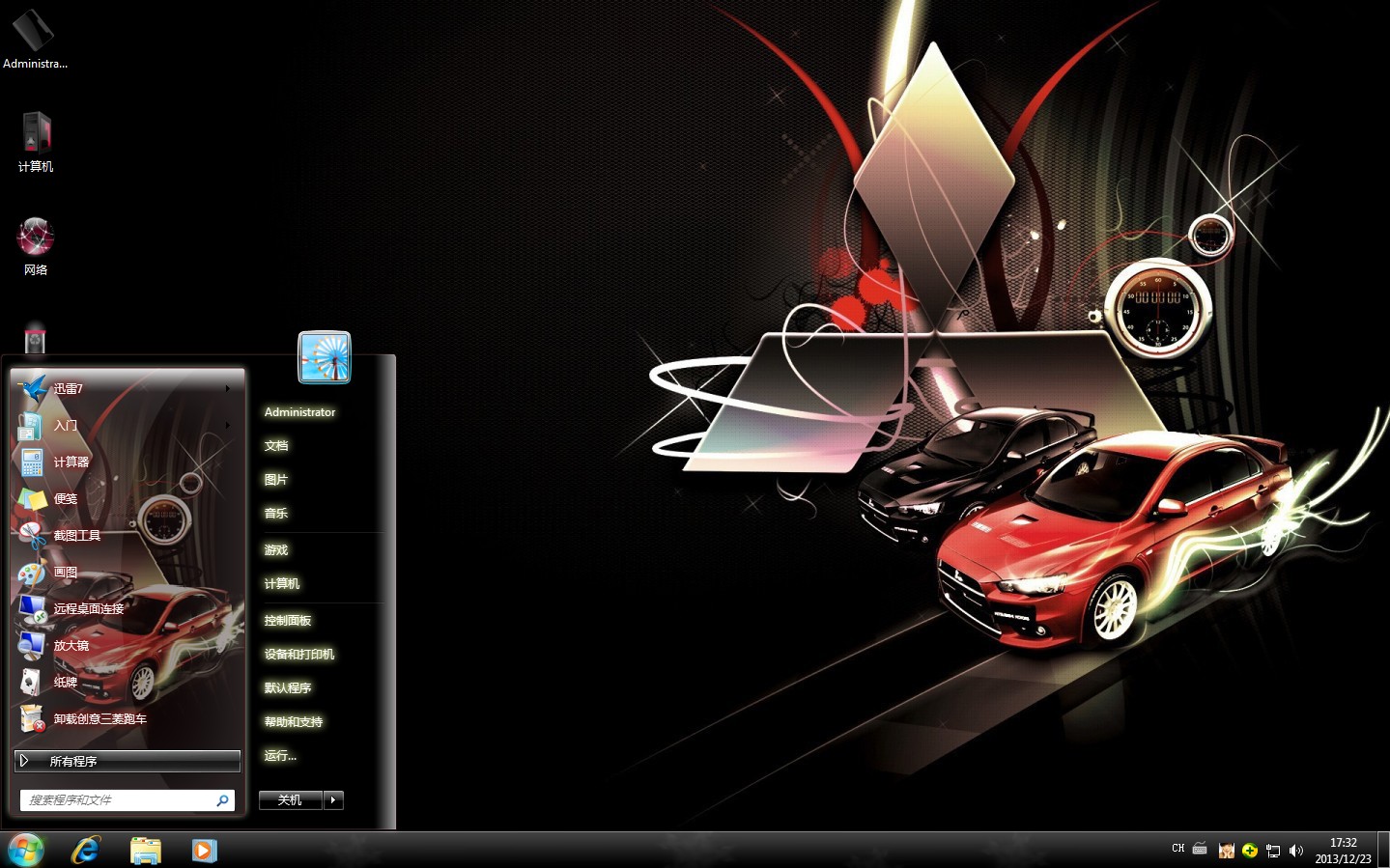The height and width of the screenshot is (868, 1390).
Task: Click the Windows Start orb
Action: 26,850
